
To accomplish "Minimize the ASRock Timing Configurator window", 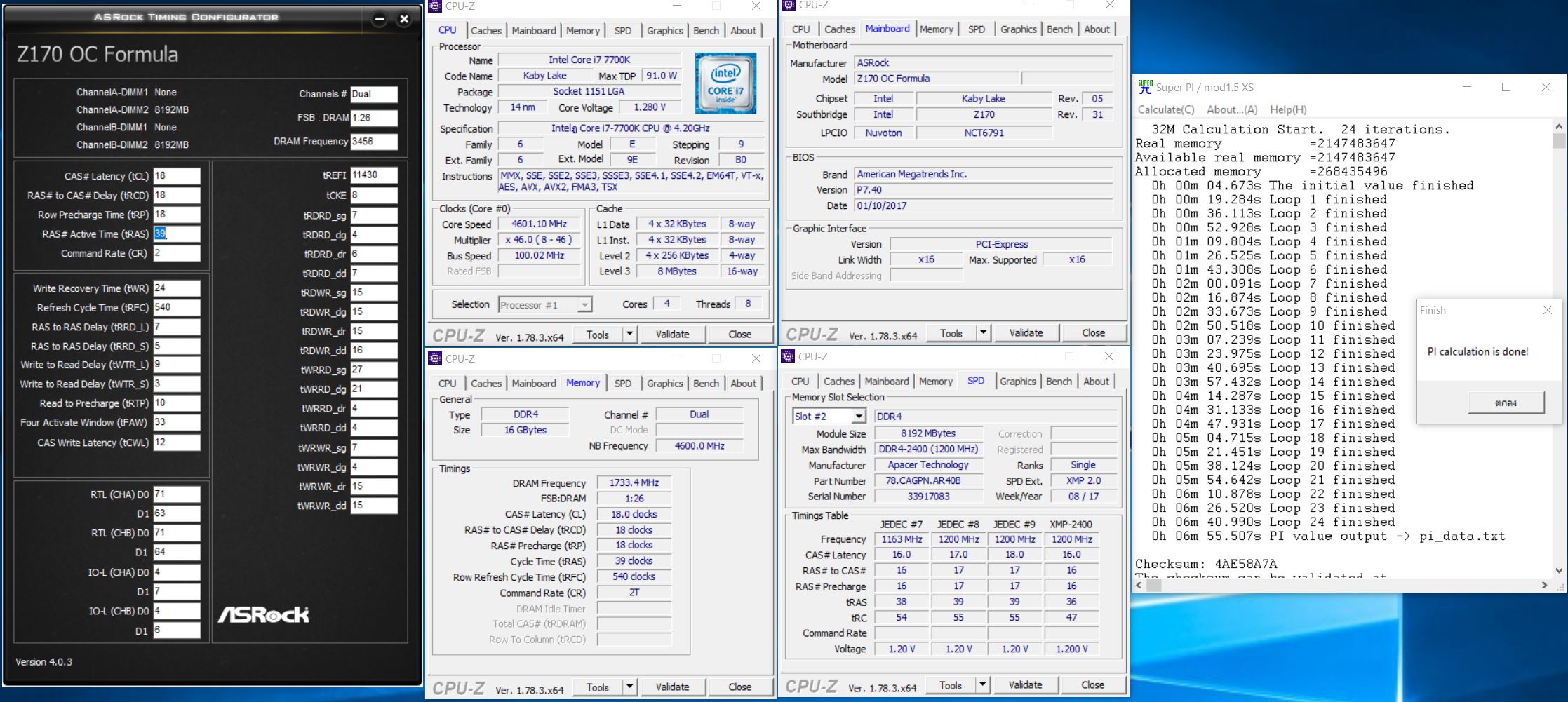I will pyautogui.click(x=380, y=19).
